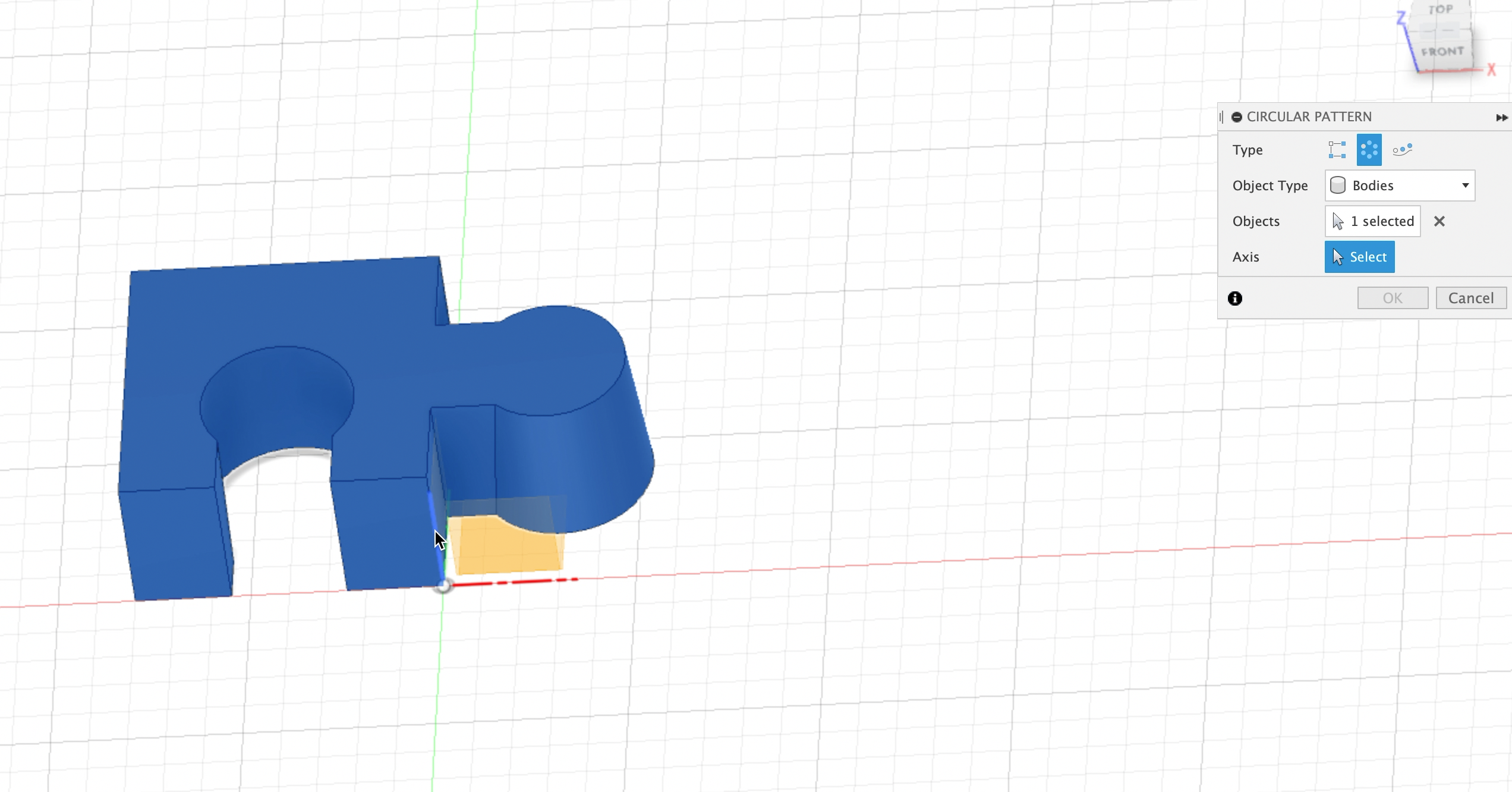The width and height of the screenshot is (1512, 792).
Task: Clear the selected objects with the X
Action: pyautogui.click(x=1439, y=221)
